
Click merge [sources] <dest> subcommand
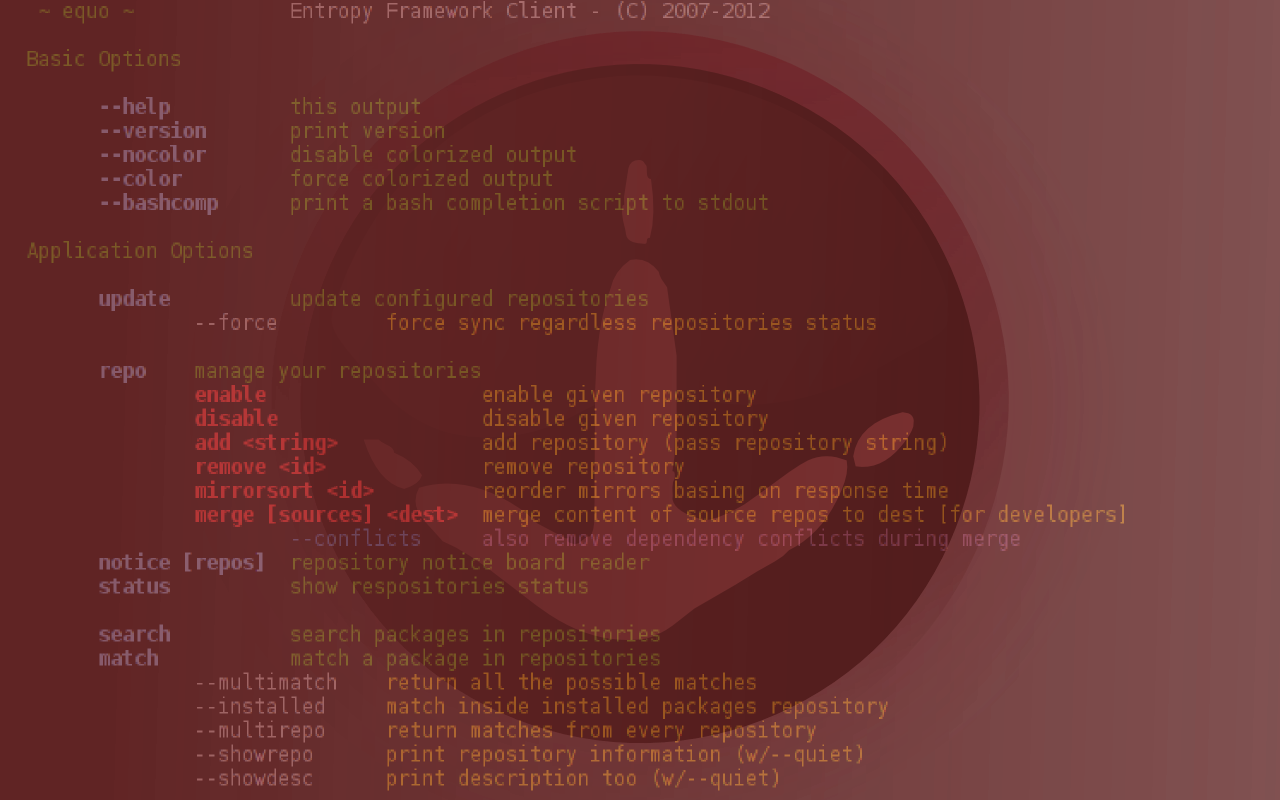326,515
